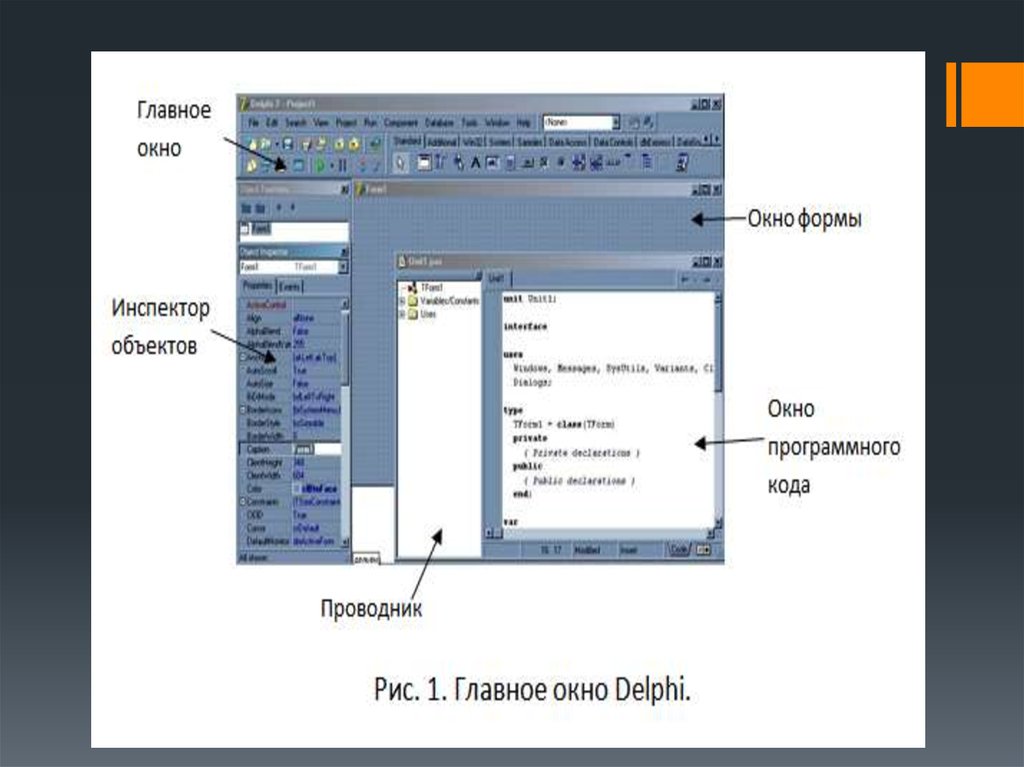Image resolution: width=1024 pixels, height=767 pixels.
Task: Open the Search menu
Action: pos(296,122)
